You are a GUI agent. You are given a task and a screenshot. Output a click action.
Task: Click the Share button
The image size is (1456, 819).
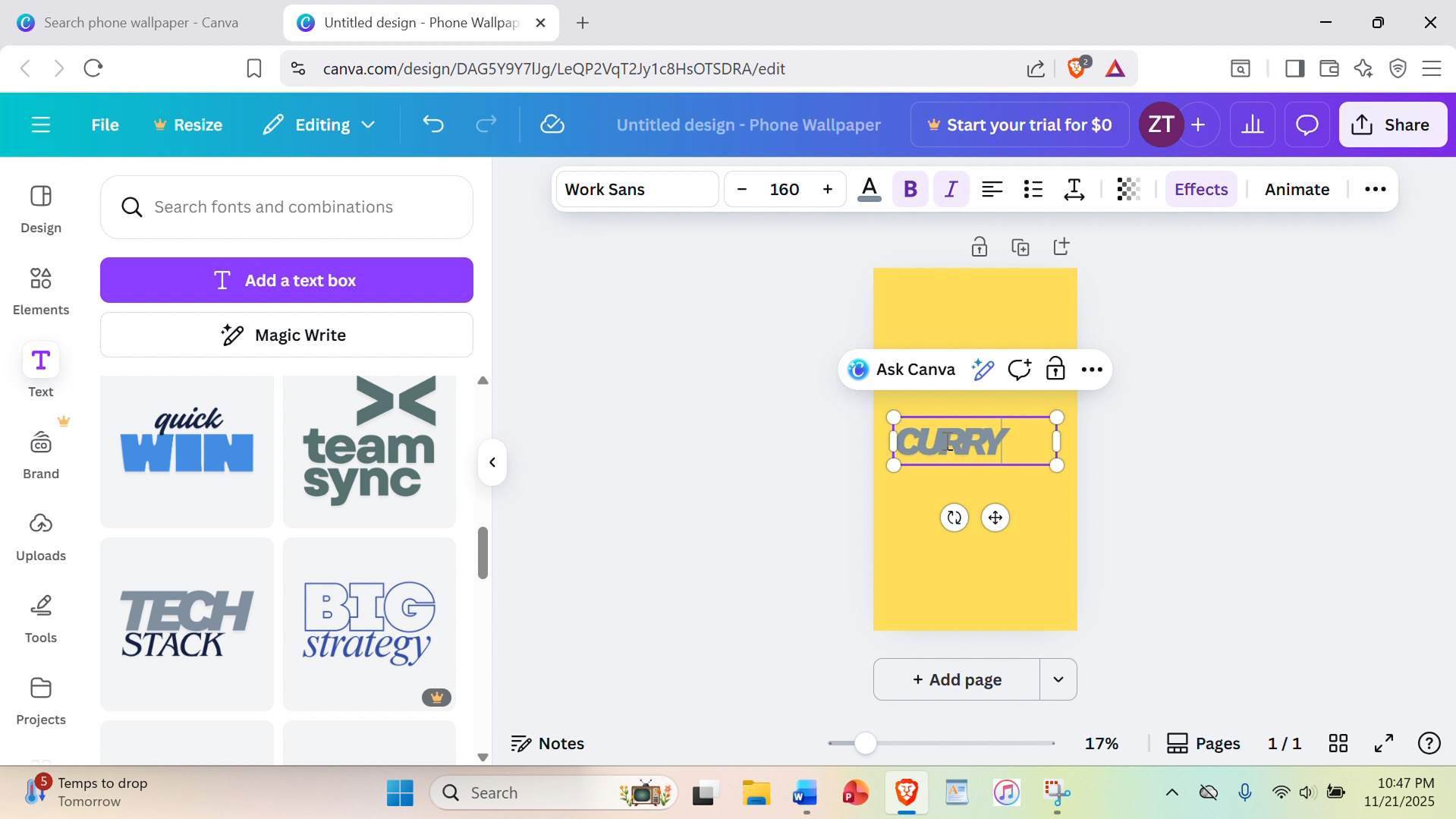(1393, 124)
